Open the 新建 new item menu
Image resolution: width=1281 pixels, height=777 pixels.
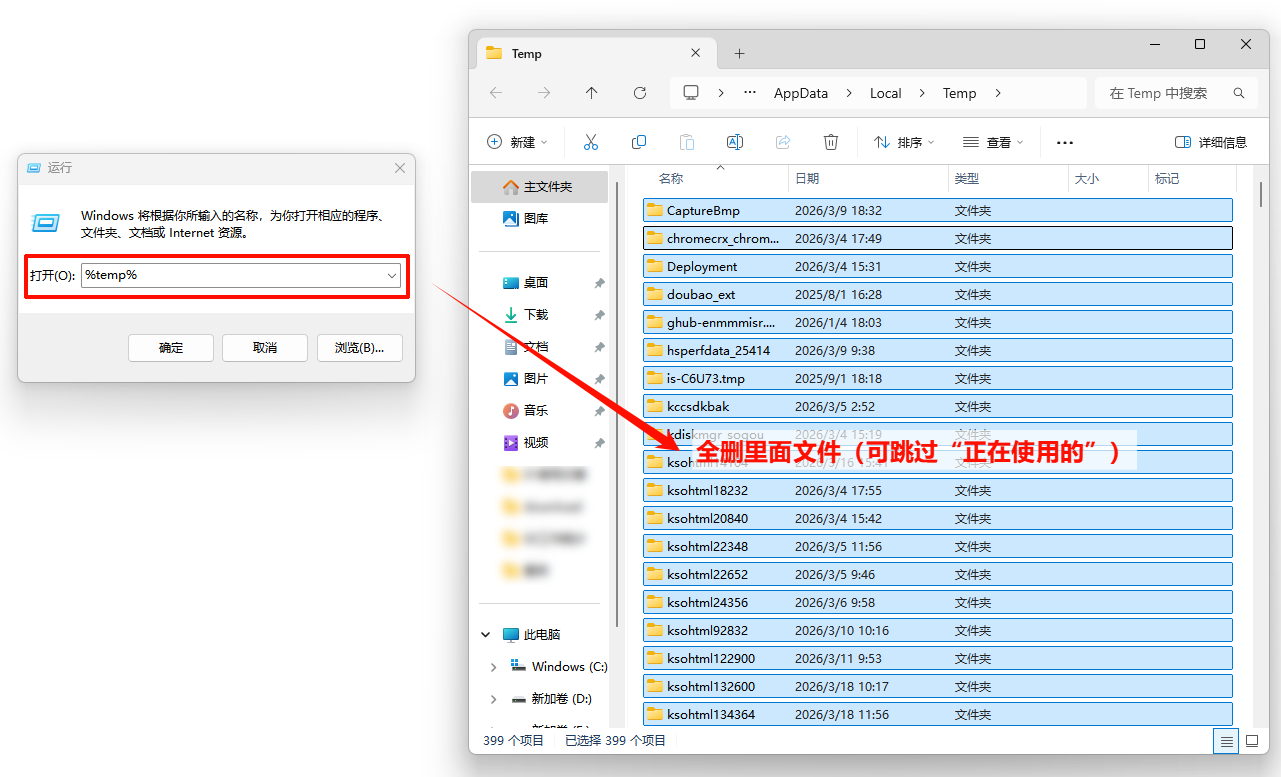517,142
